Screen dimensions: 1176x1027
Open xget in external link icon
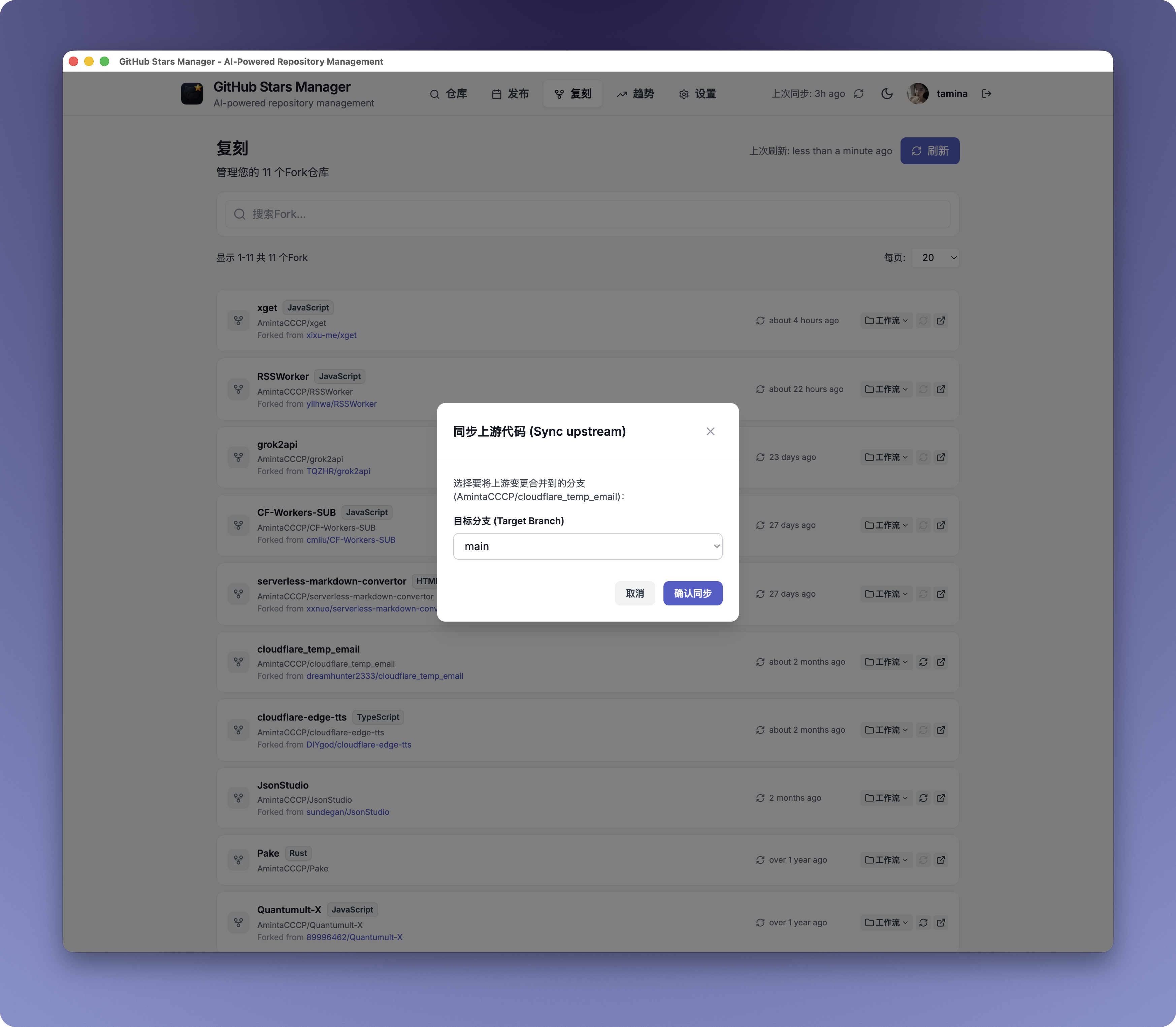click(941, 321)
